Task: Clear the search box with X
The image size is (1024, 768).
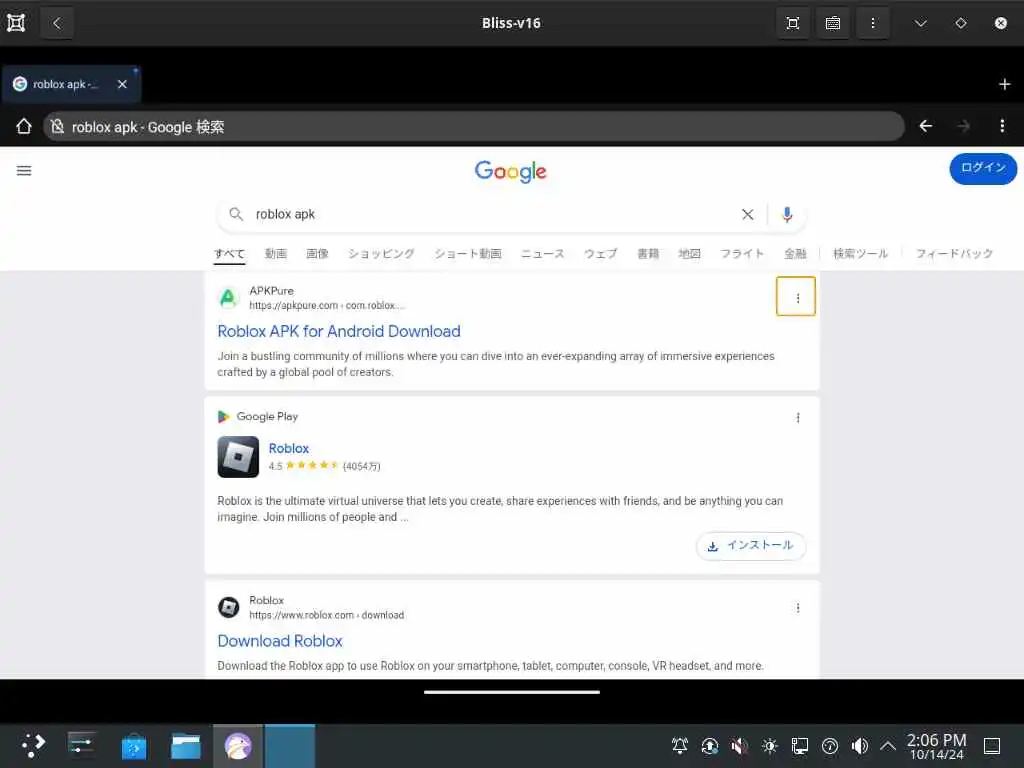Action: coord(748,214)
